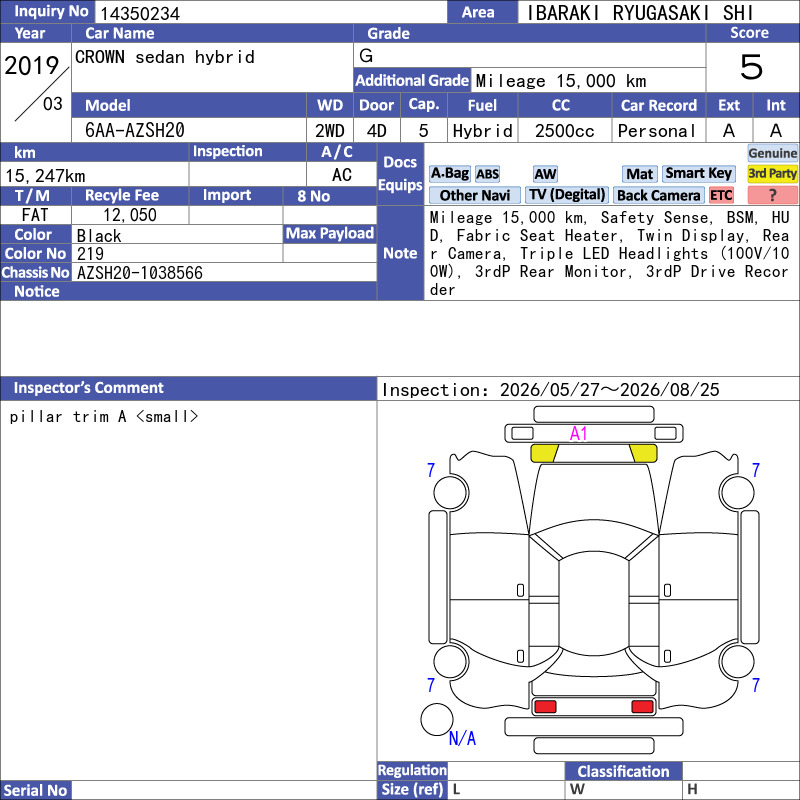This screenshot has height=800, width=800.
Task: Click the Genuine tag
Action: [x=772, y=153]
